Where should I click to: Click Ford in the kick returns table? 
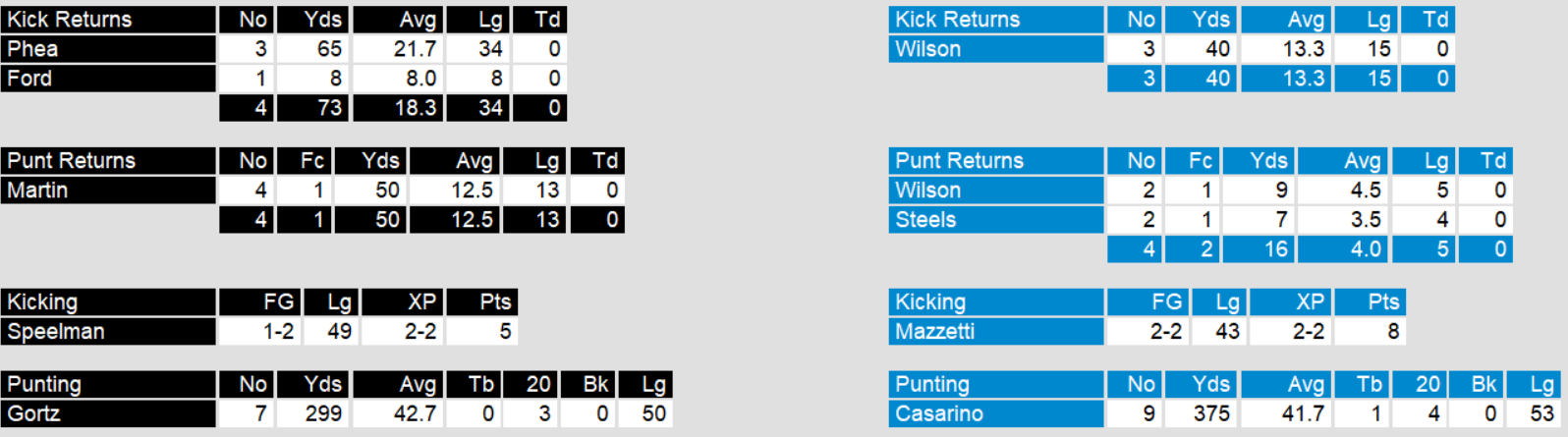pos(108,79)
